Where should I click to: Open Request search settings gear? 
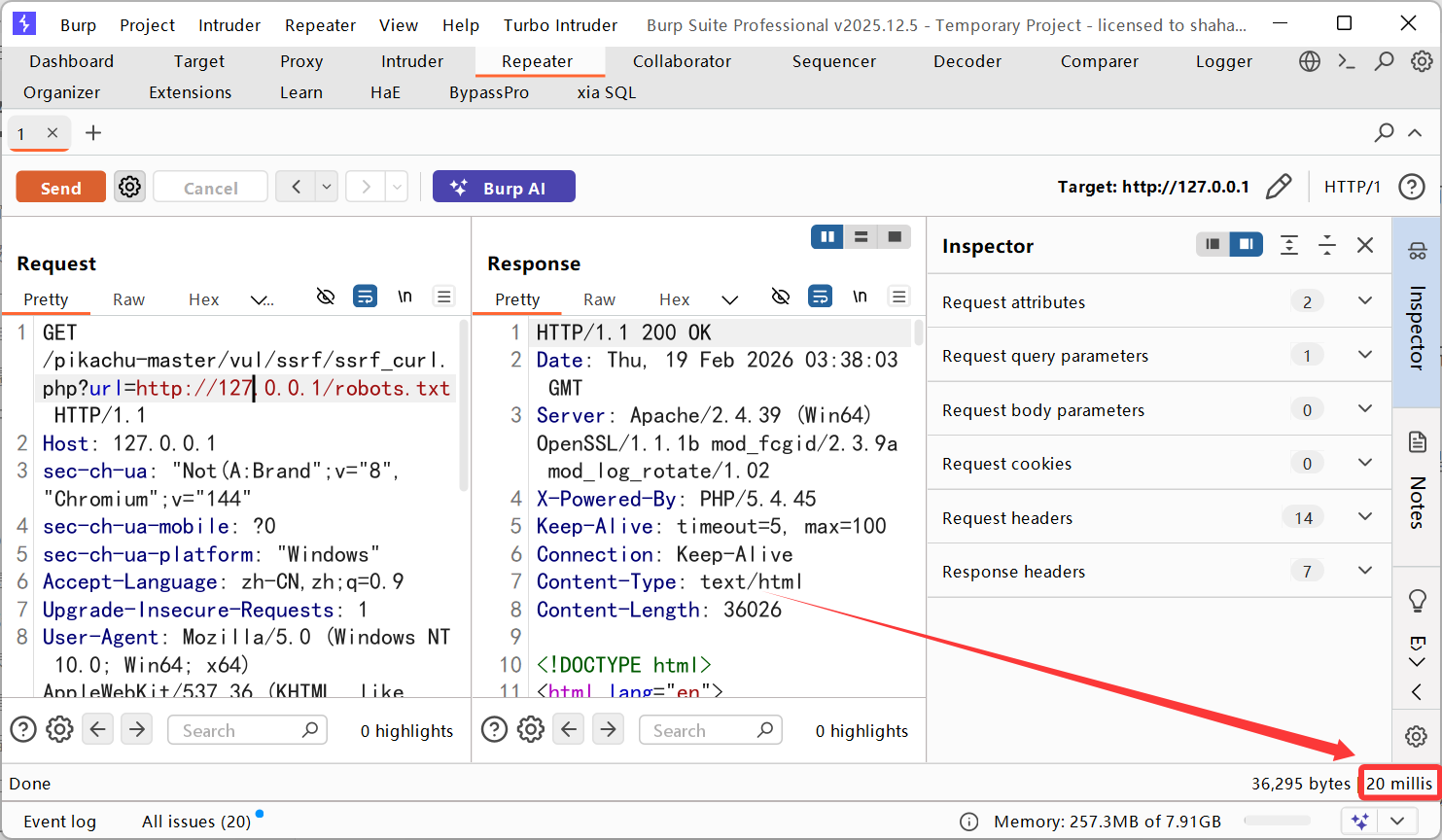tap(60, 729)
